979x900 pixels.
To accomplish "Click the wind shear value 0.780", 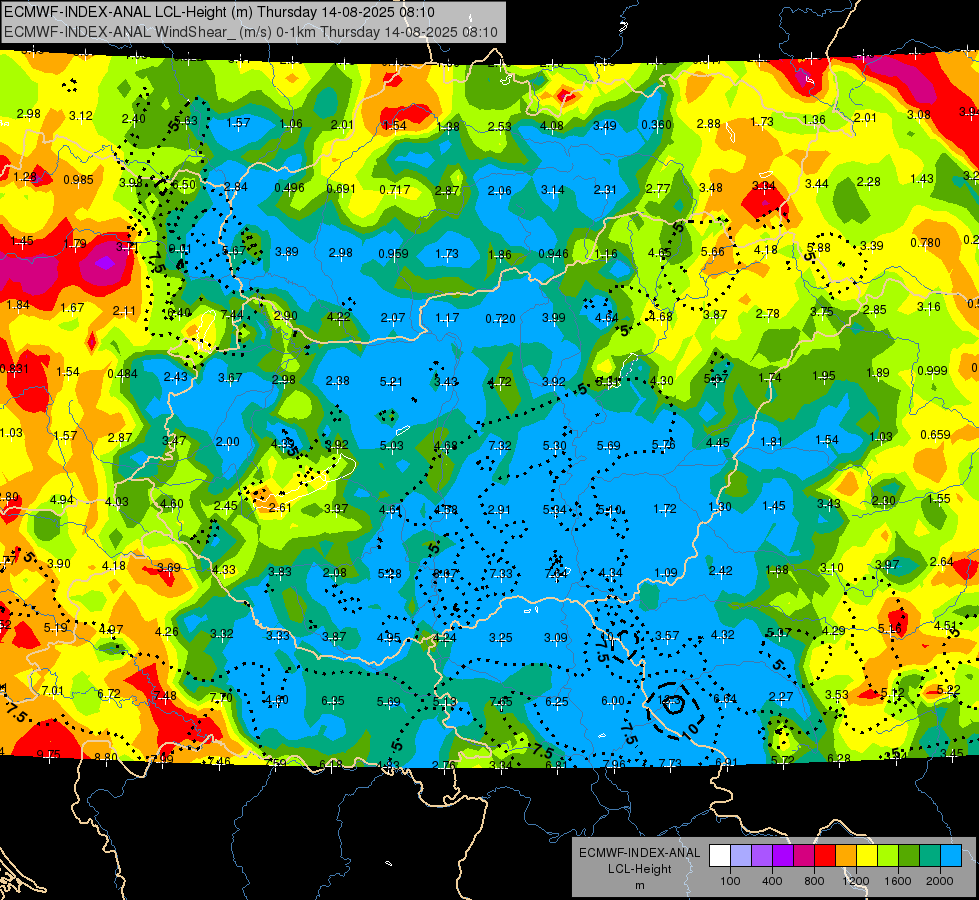I will tap(925, 242).
